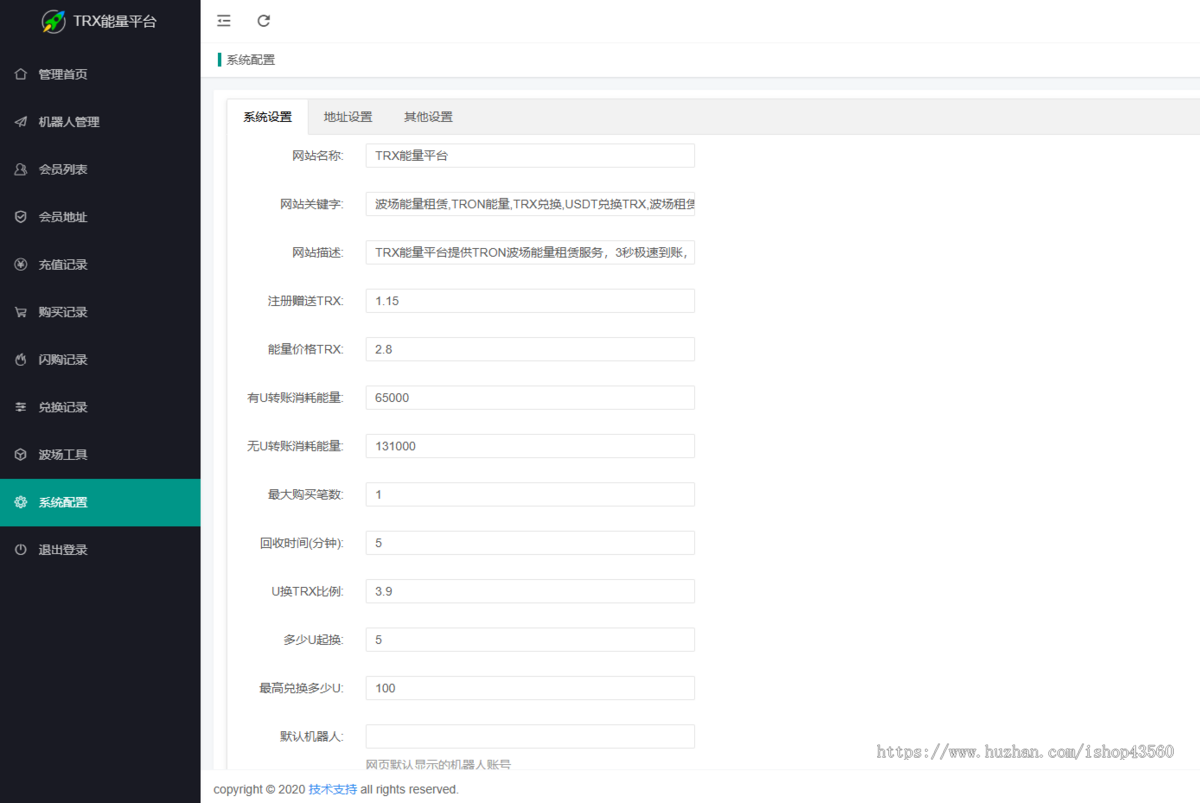The height and width of the screenshot is (803, 1200).
Task: Click the paper-plane icon beside 机器人管理
Action: click(x=21, y=122)
